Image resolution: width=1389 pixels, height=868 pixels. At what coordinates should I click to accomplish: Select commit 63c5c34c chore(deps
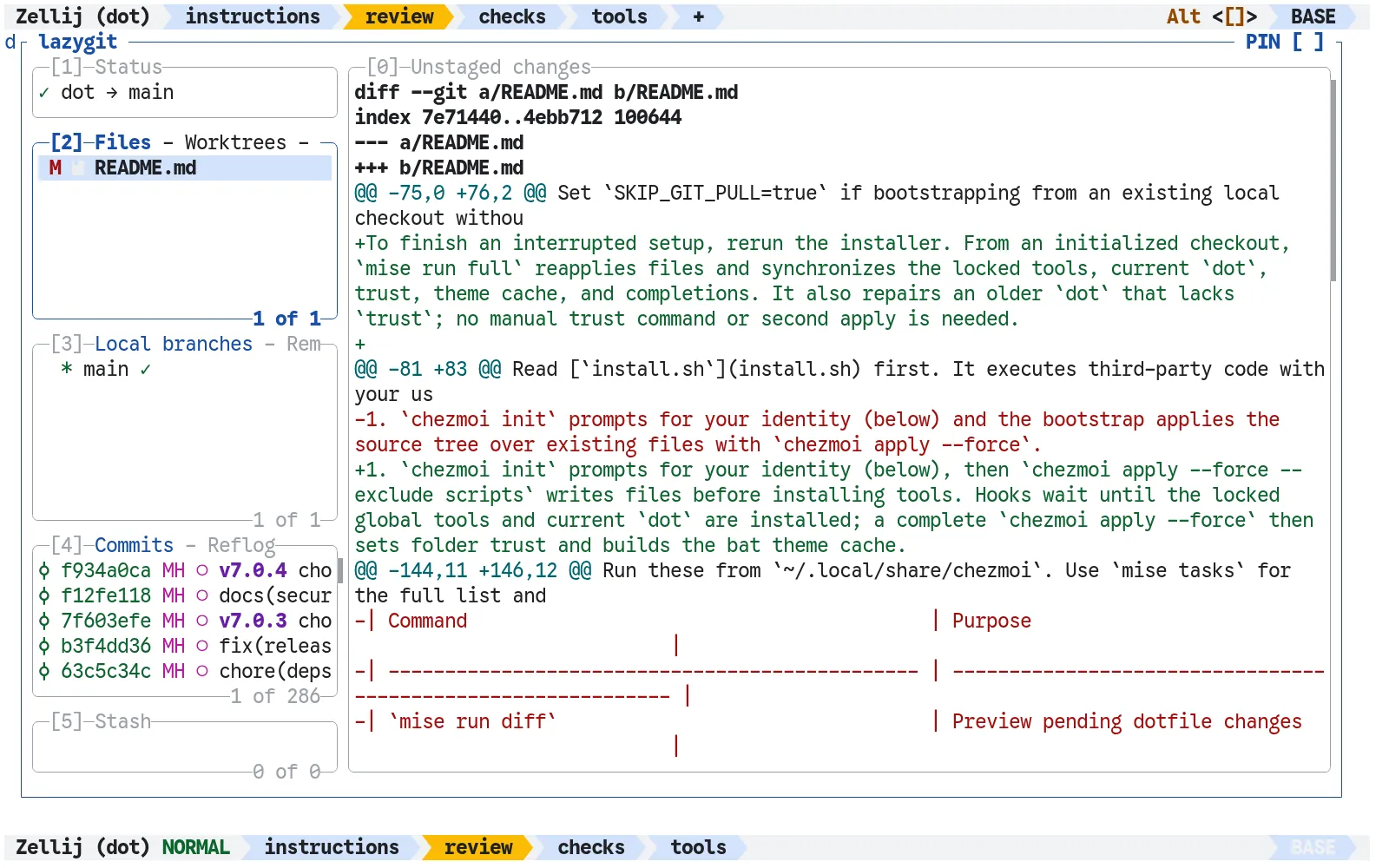pos(185,671)
